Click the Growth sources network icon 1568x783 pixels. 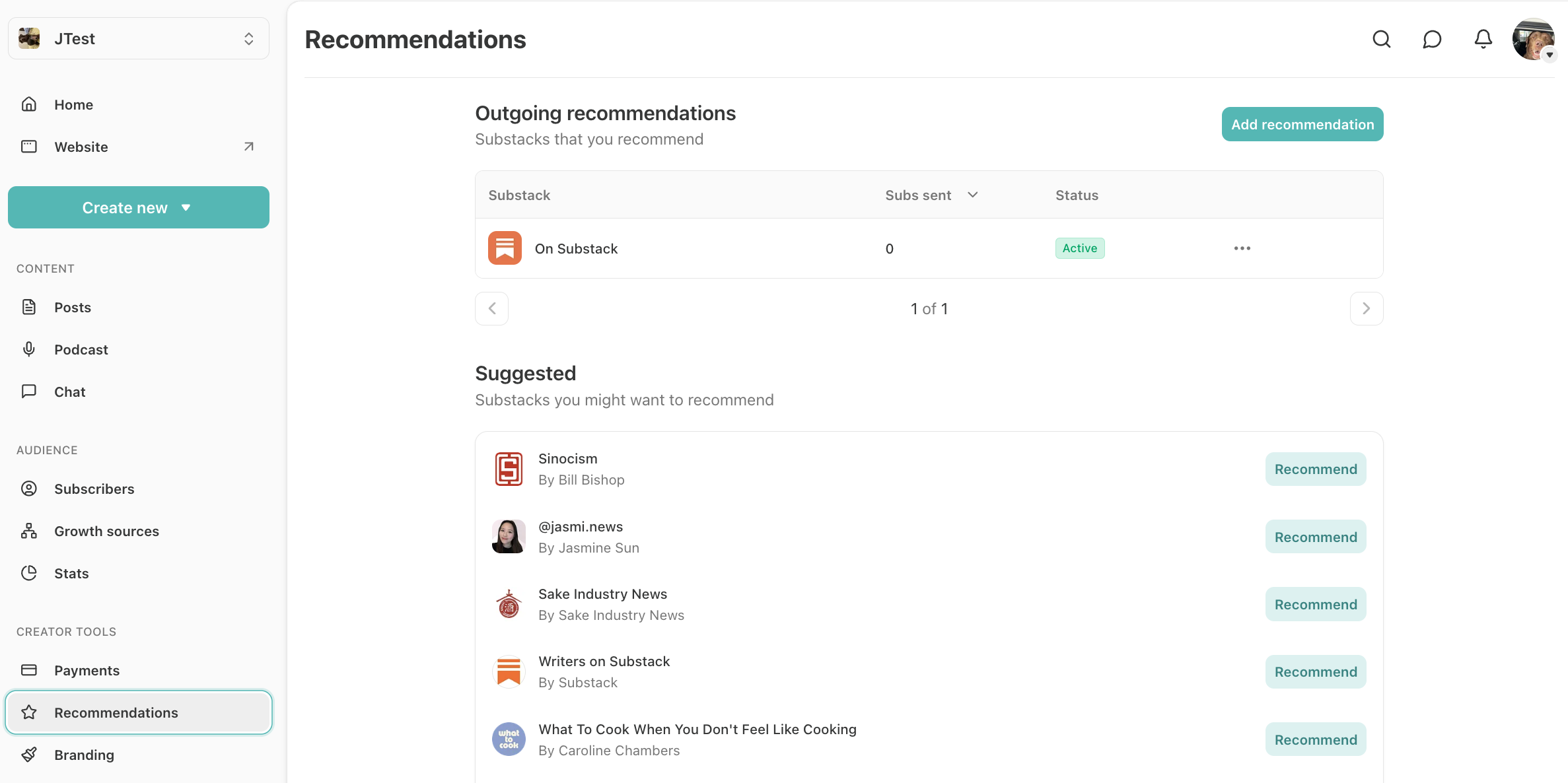pyautogui.click(x=29, y=531)
